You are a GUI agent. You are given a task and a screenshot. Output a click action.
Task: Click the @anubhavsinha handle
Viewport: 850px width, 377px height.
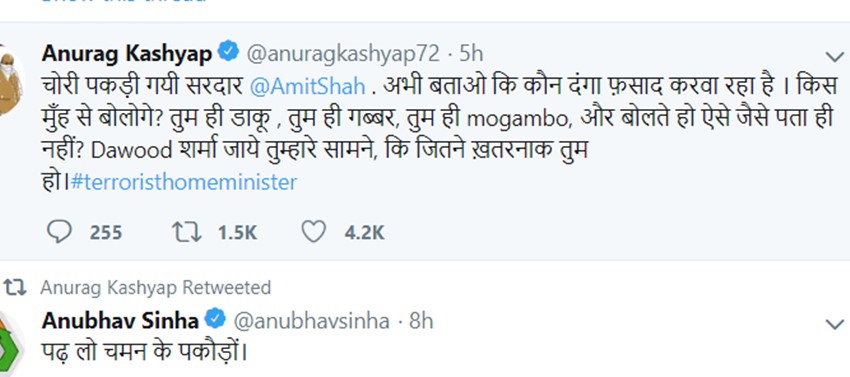[x=311, y=321]
